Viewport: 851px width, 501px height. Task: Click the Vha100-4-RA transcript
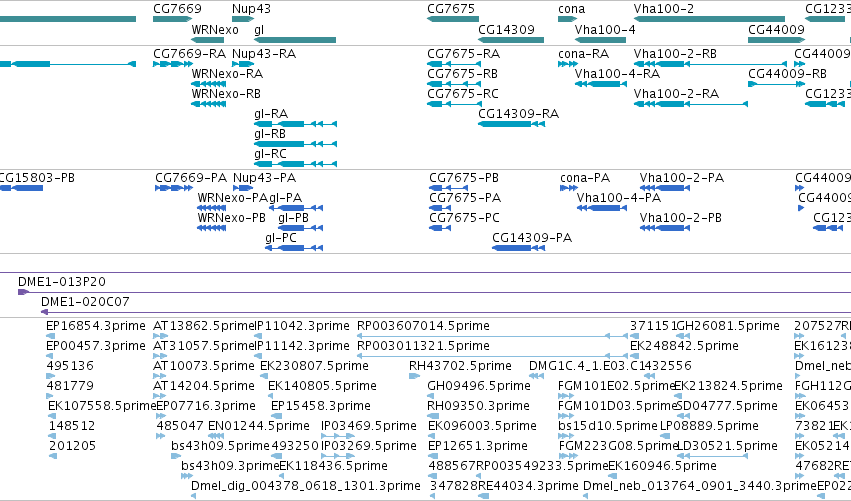point(600,84)
